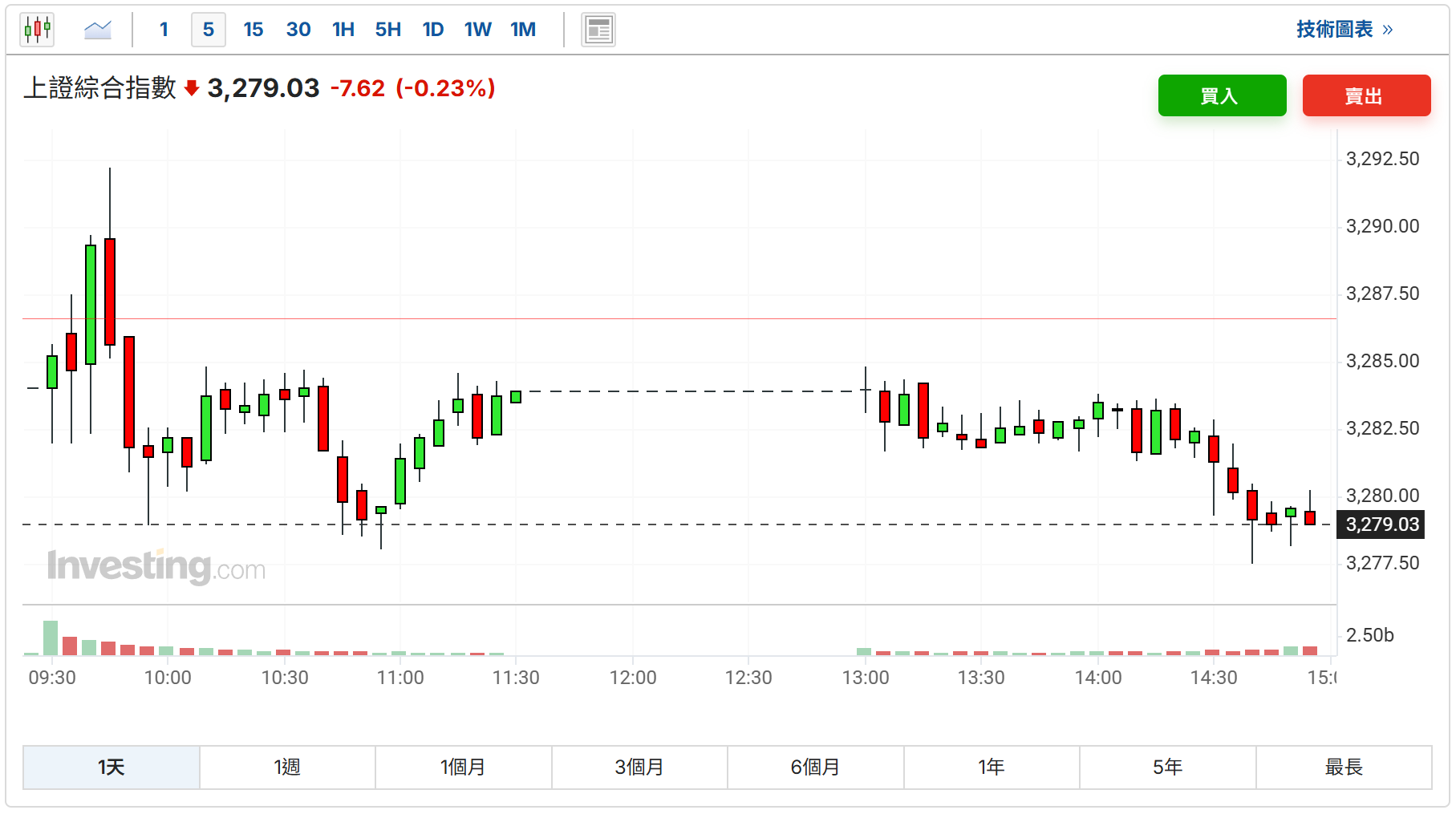Open the news panel icon in the toolbar
The height and width of the screenshot is (814, 1456).
(598, 30)
